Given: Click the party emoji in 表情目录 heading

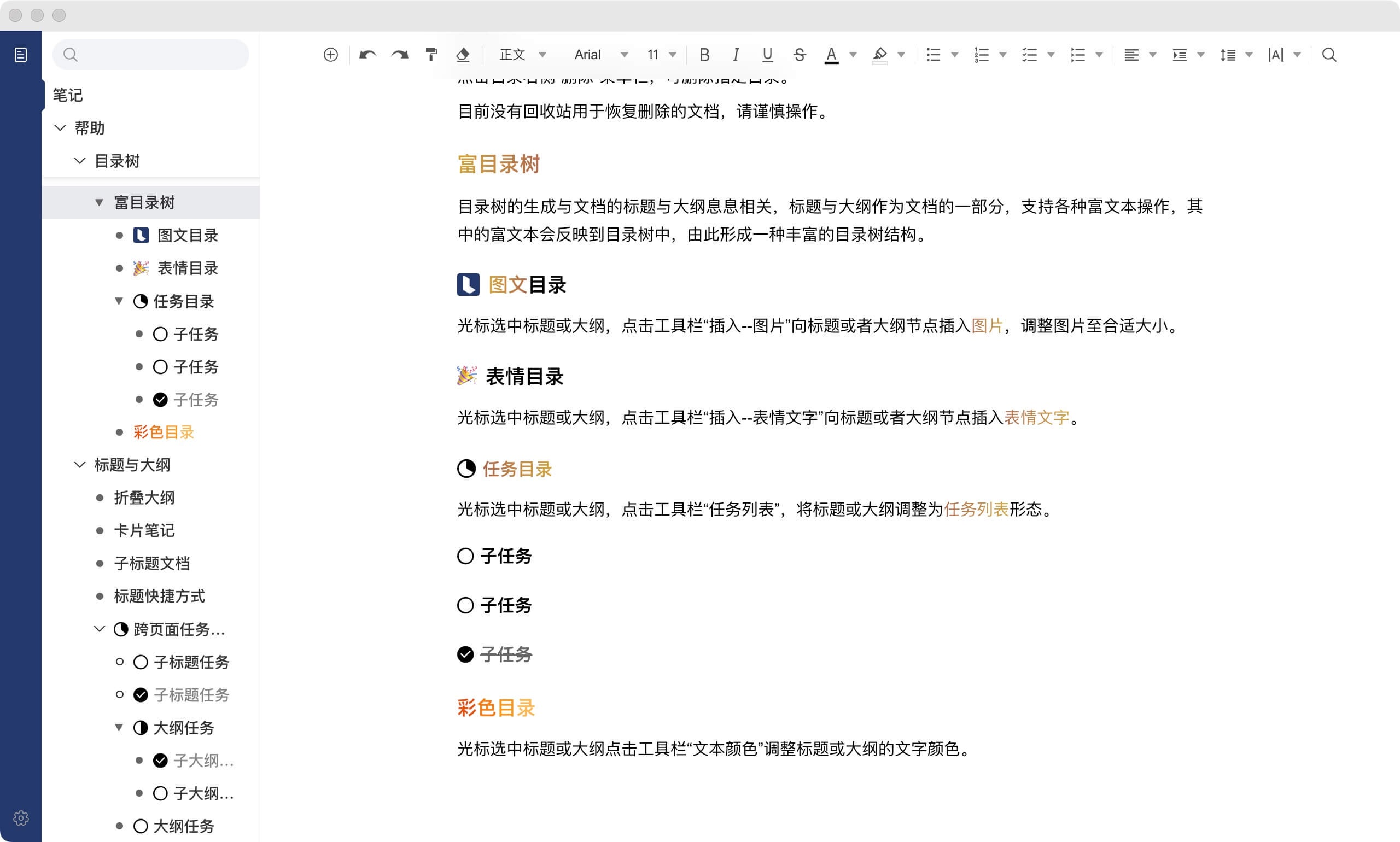Looking at the screenshot, I should point(467,376).
